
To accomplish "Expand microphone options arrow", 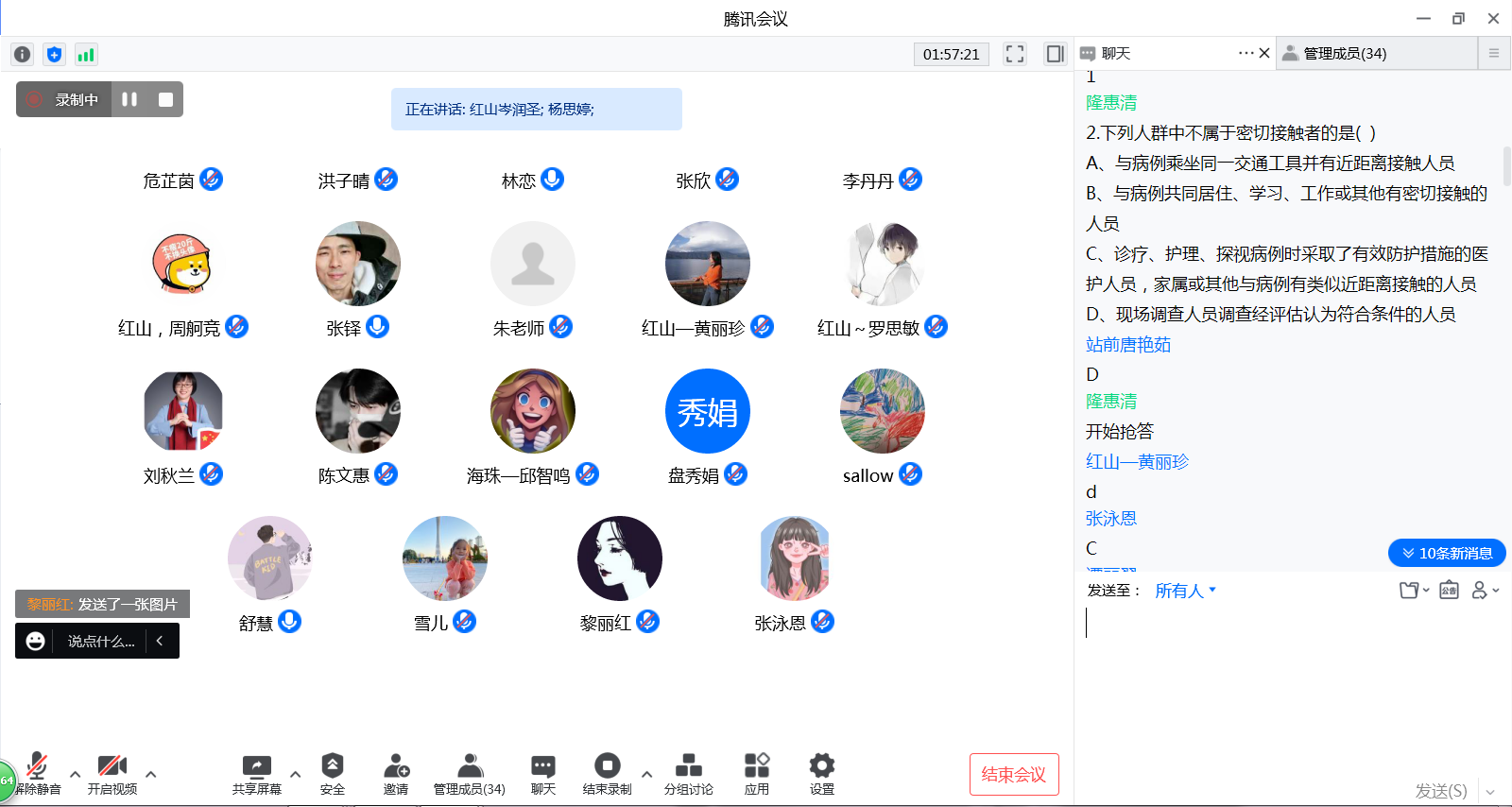I will (x=75, y=774).
